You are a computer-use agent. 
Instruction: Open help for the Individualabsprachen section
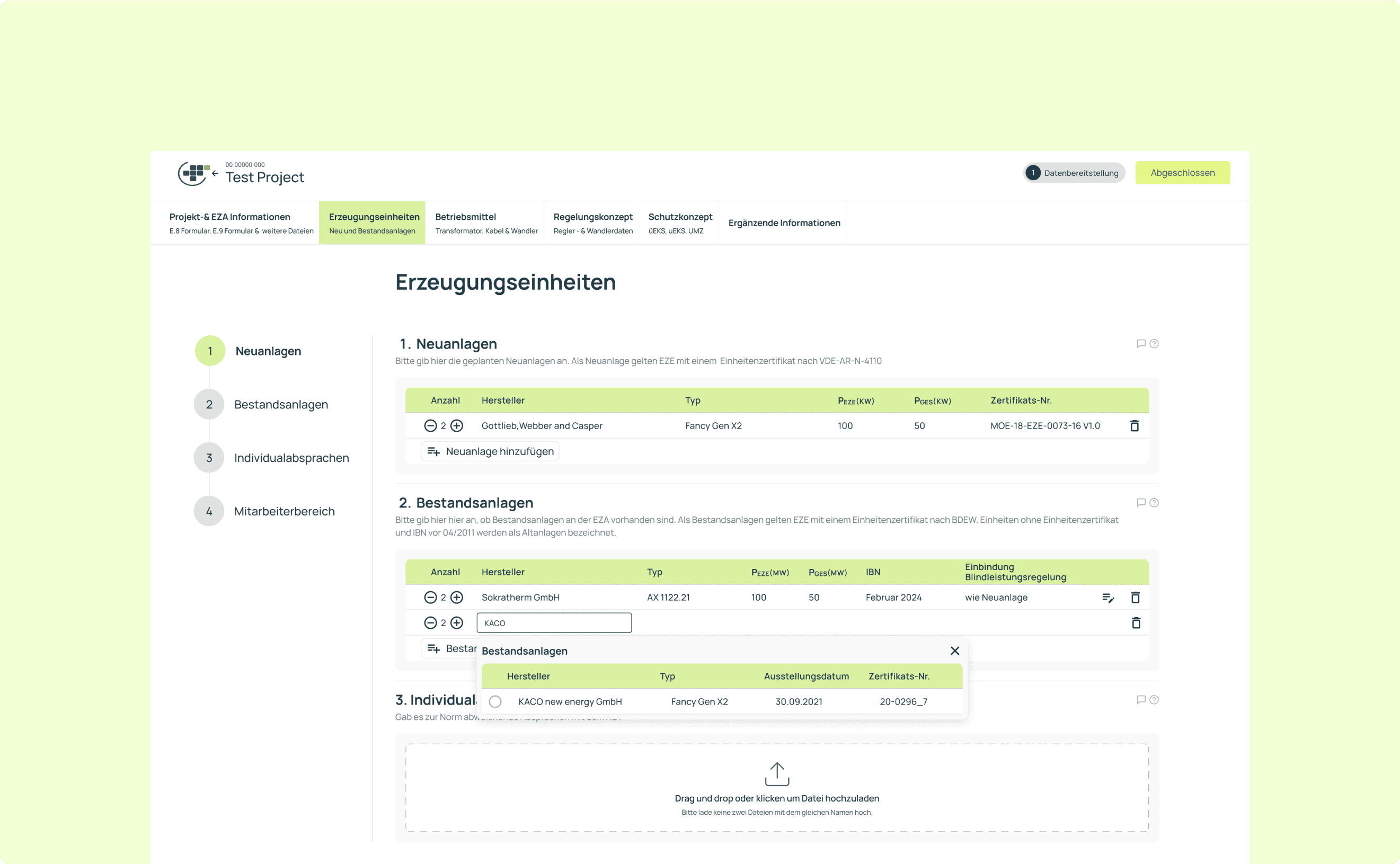point(1154,700)
